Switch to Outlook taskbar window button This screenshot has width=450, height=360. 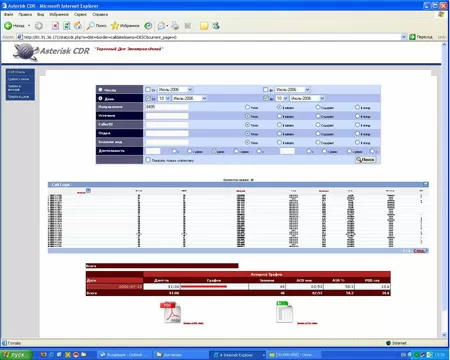[124, 355]
